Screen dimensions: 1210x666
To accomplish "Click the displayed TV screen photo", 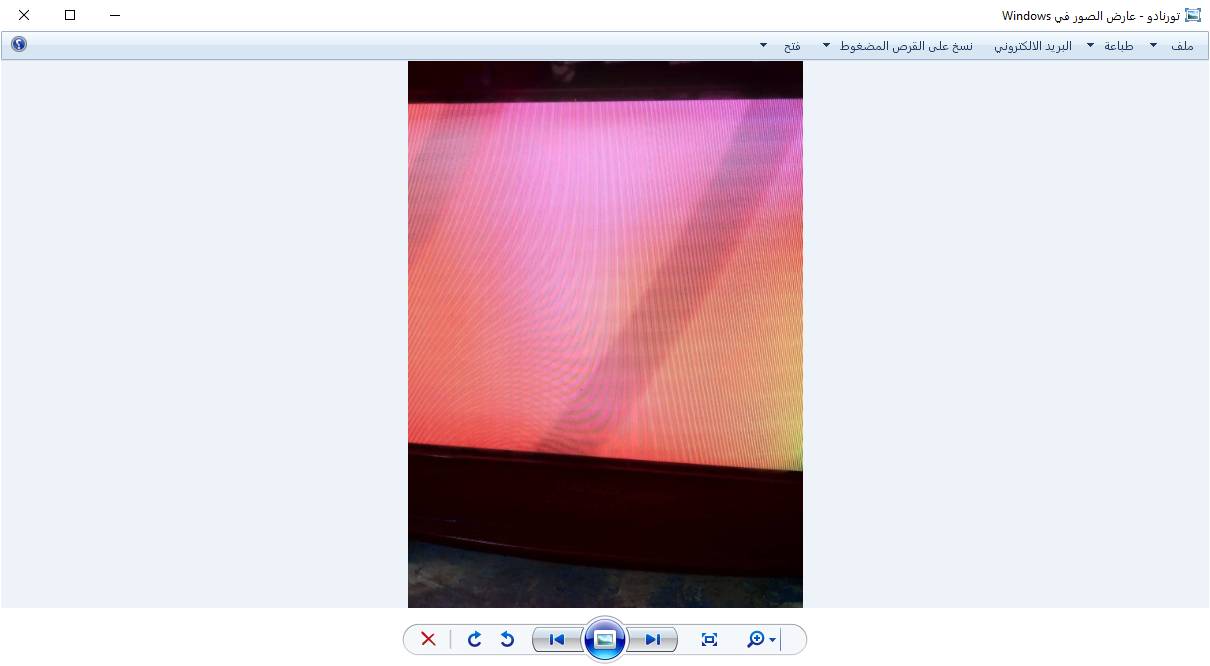I will click(605, 334).
